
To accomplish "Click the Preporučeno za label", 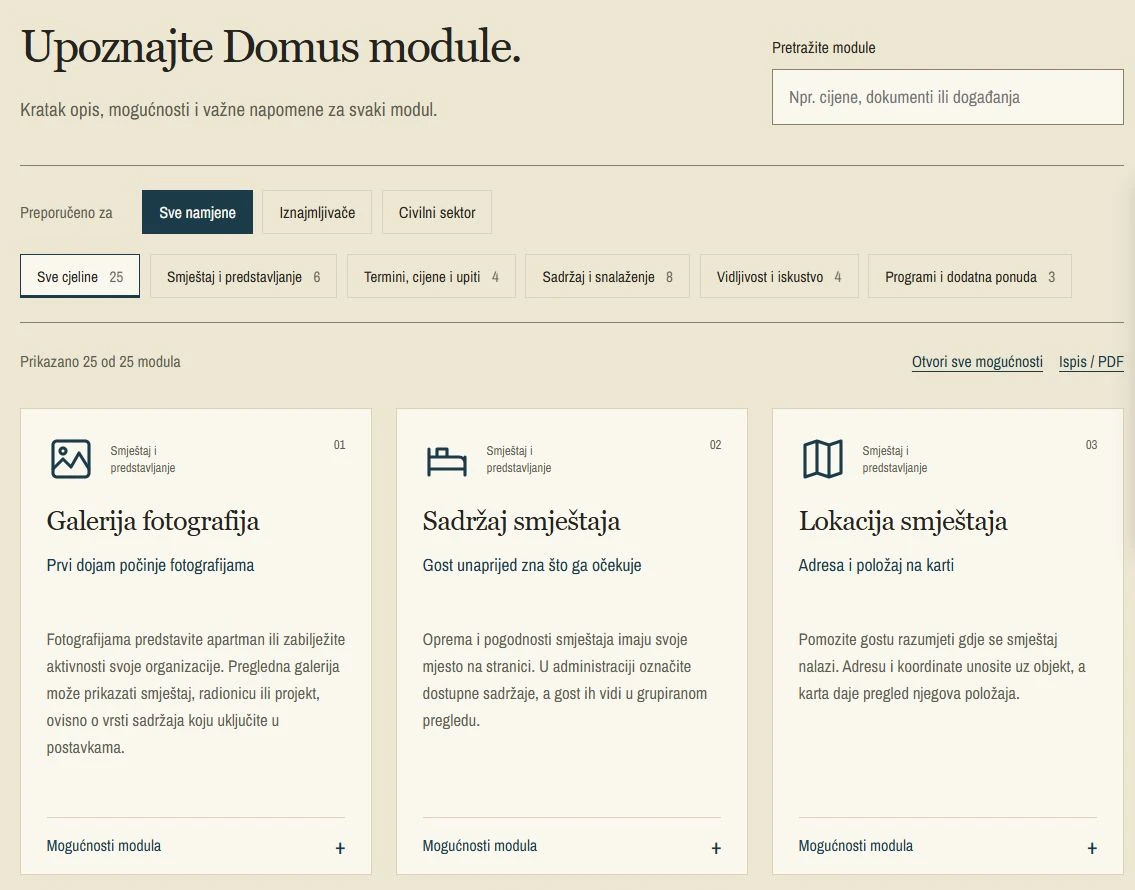I will click(x=67, y=213).
